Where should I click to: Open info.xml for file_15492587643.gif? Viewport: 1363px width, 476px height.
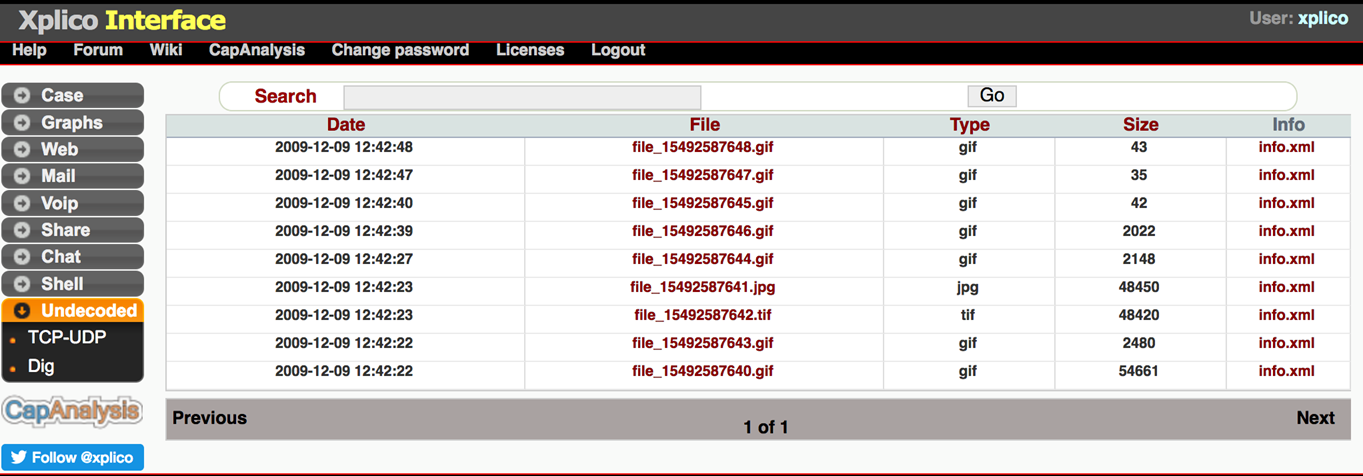click(1287, 343)
